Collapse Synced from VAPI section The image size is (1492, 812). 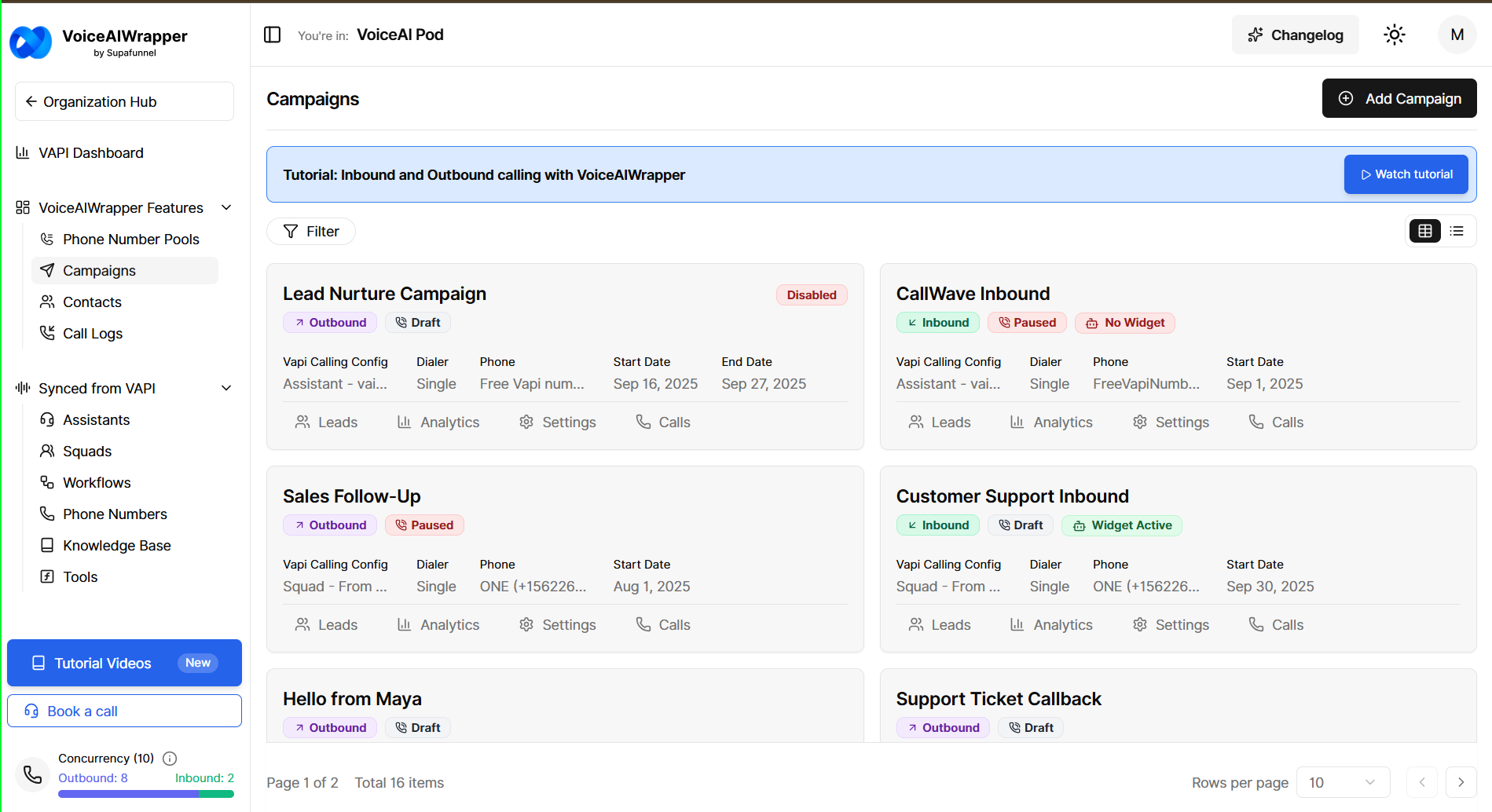pos(226,388)
